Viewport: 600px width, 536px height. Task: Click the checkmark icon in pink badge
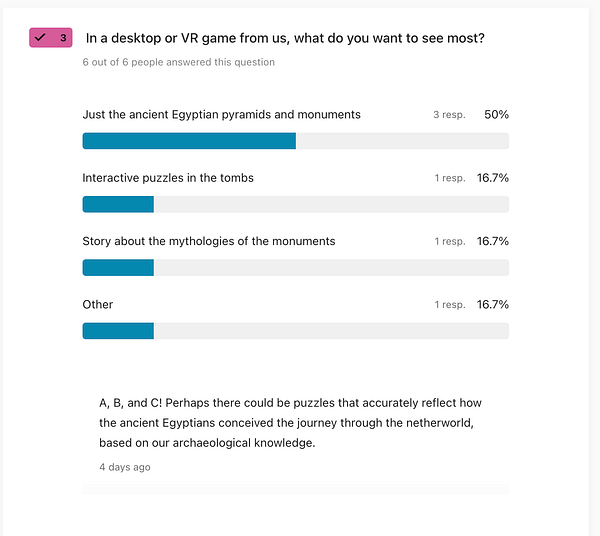40,38
